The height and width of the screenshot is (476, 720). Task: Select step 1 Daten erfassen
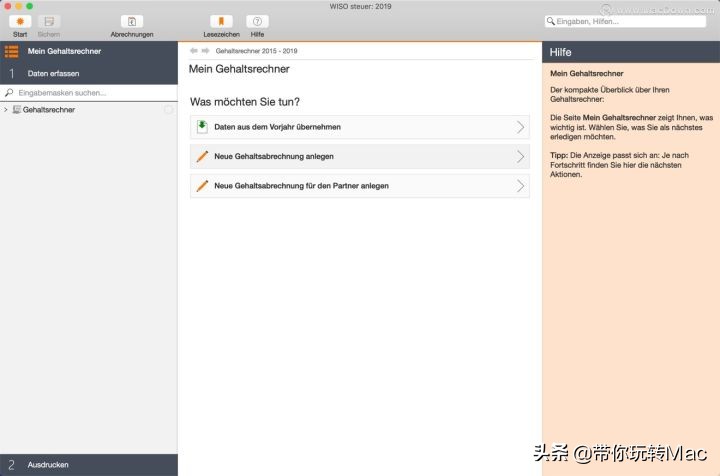pyautogui.click(x=54, y=73)
